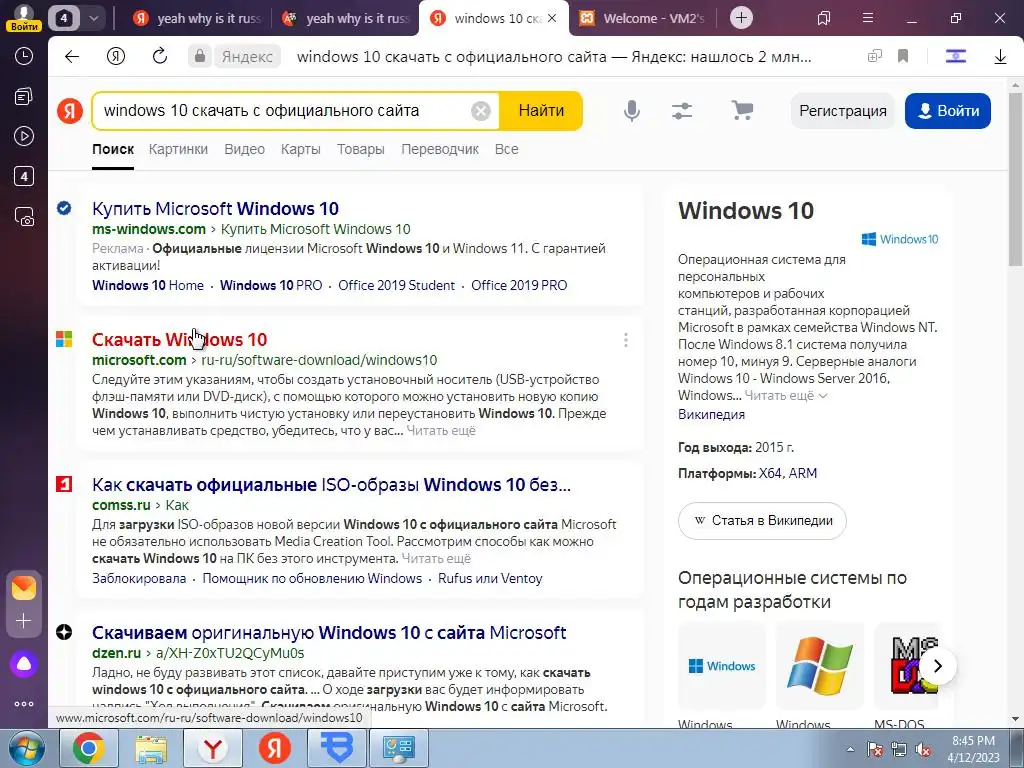Screen dimensions: 1024x768
Task: Start voice search with microphone icon
Action: coord(632,111)
